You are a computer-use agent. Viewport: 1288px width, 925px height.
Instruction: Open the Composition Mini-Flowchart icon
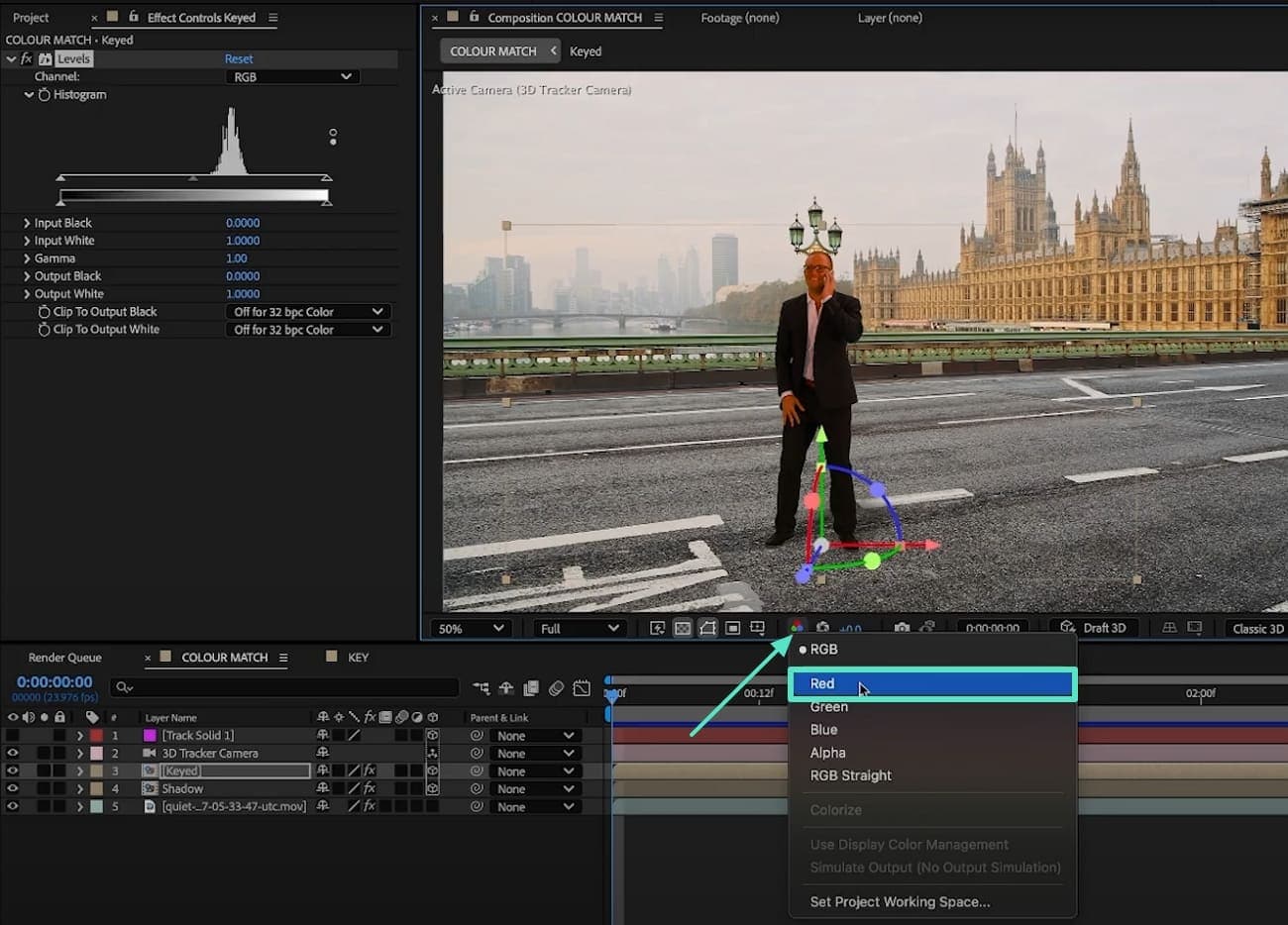[481, 687]
